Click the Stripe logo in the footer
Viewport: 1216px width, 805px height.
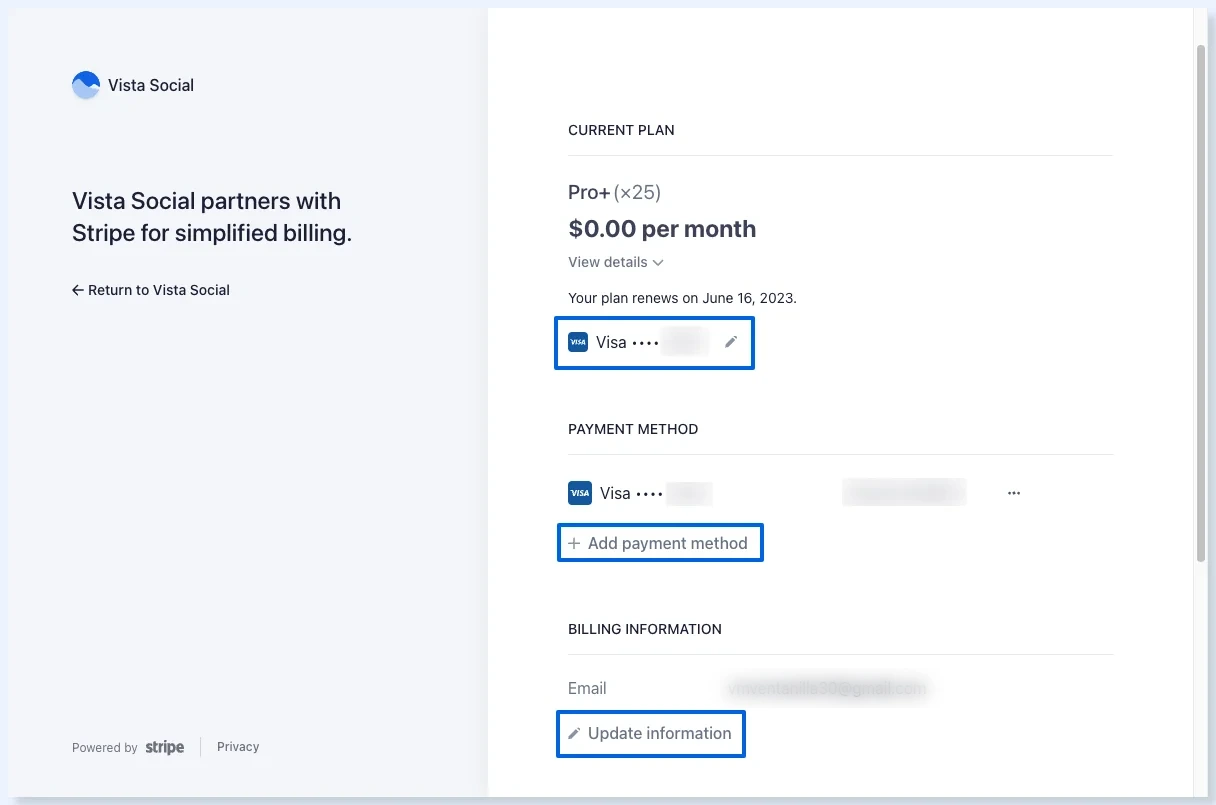pos(165,747)
